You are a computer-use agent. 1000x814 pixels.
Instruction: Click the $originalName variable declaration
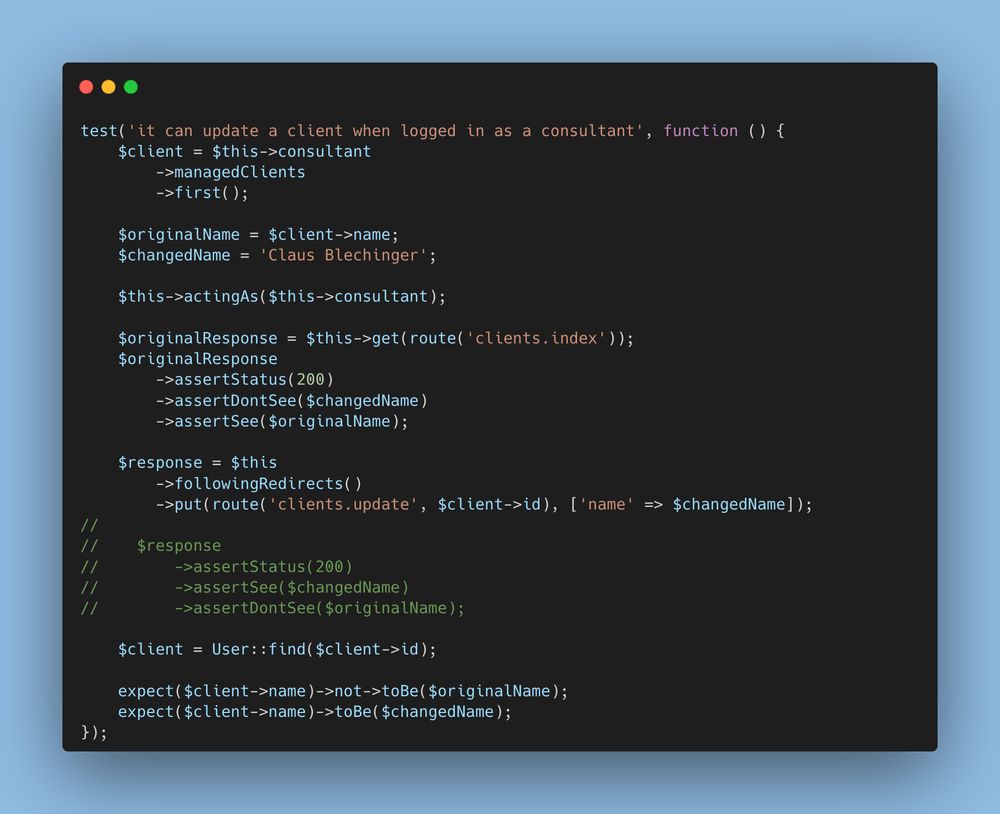179,235
